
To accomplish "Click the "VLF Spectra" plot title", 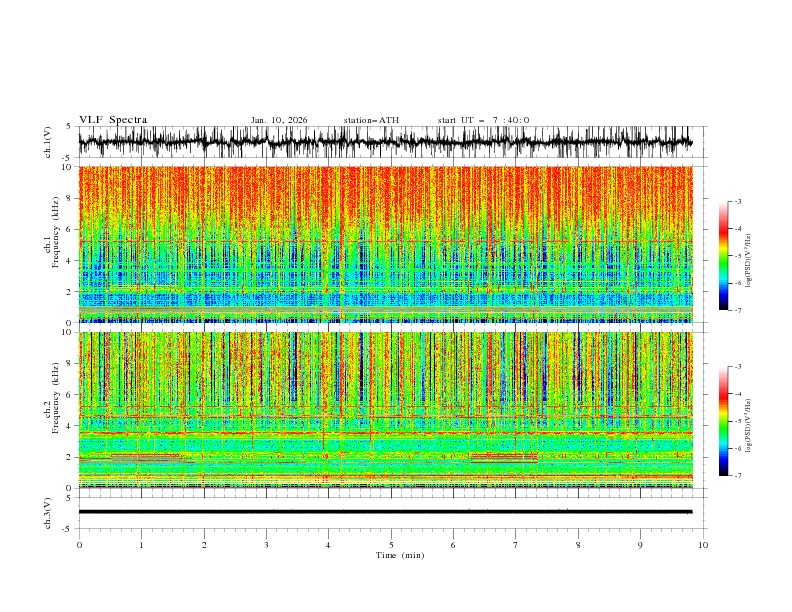I will pos(113,120).
